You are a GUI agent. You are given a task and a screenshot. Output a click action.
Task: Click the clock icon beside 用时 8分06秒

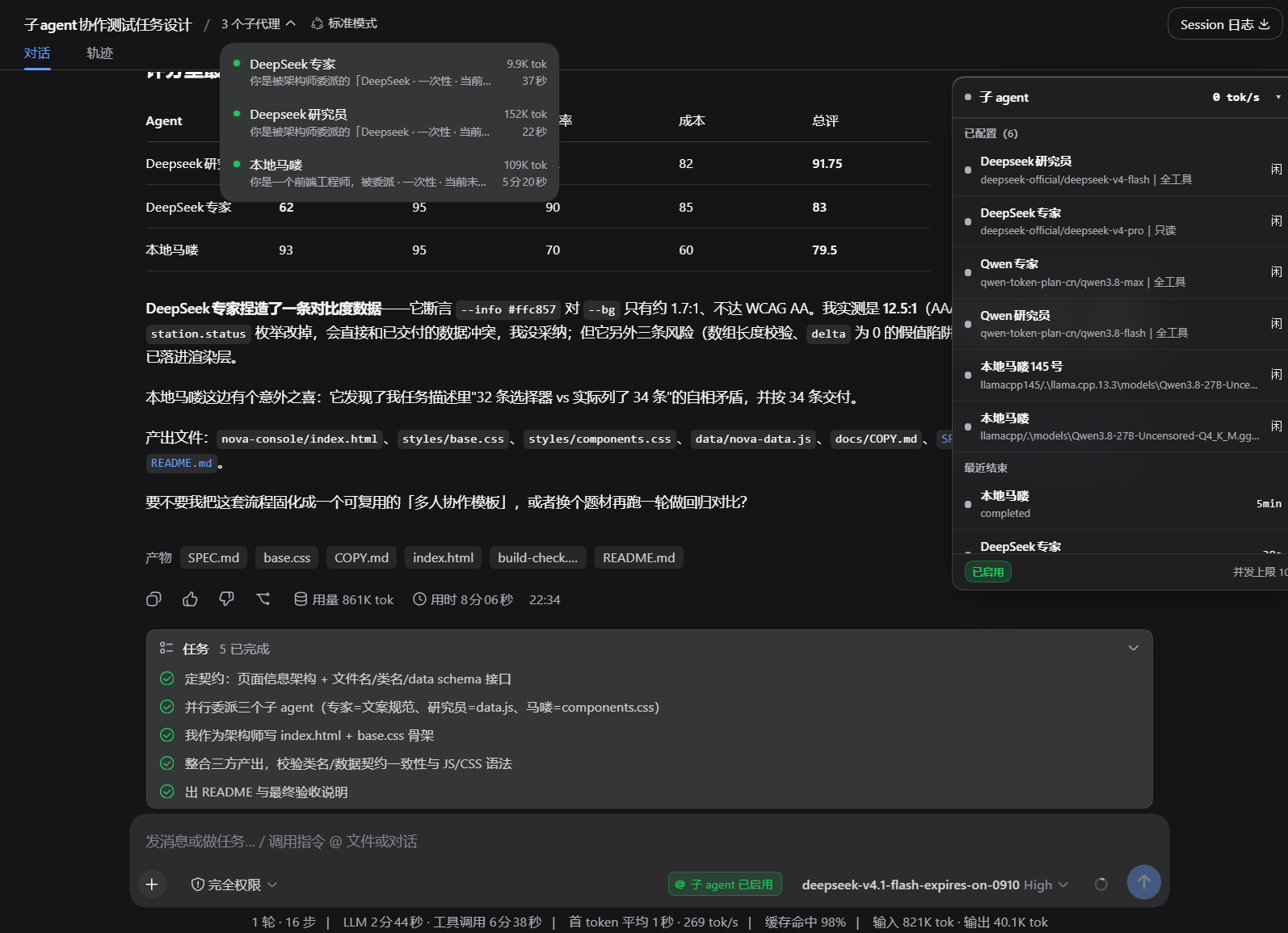tap(419, 599)
